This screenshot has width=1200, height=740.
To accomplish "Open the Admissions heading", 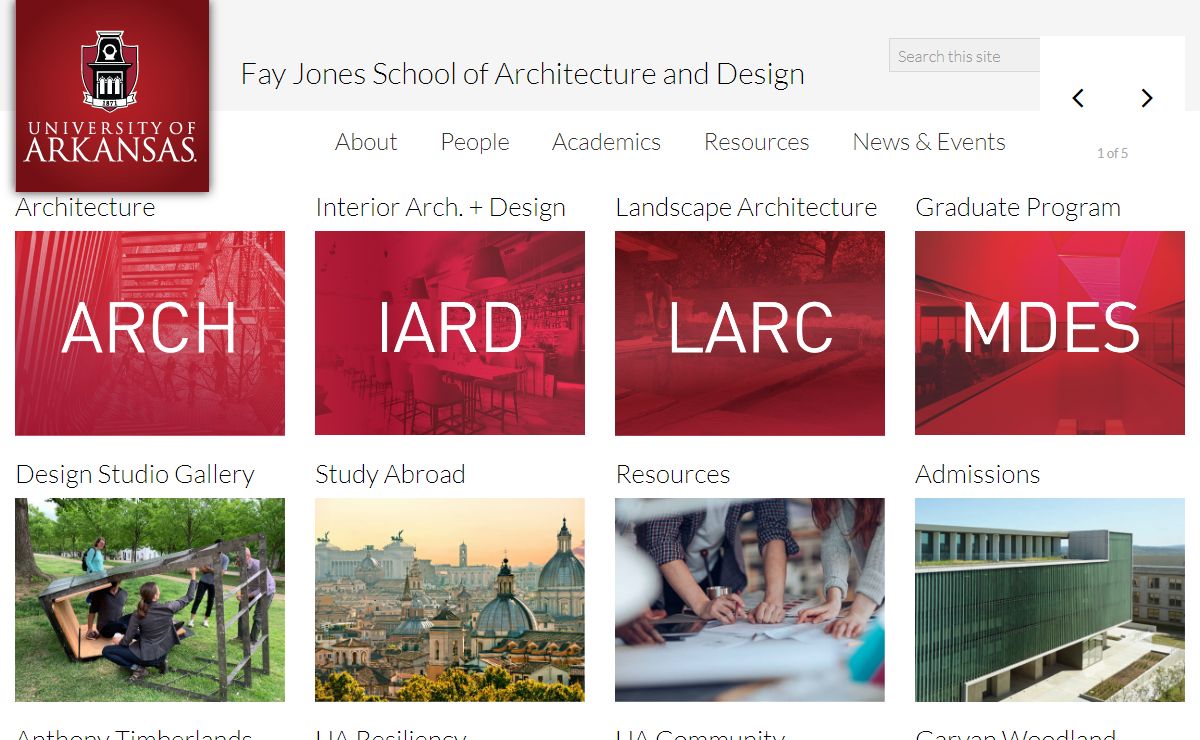I will (978, 474).
